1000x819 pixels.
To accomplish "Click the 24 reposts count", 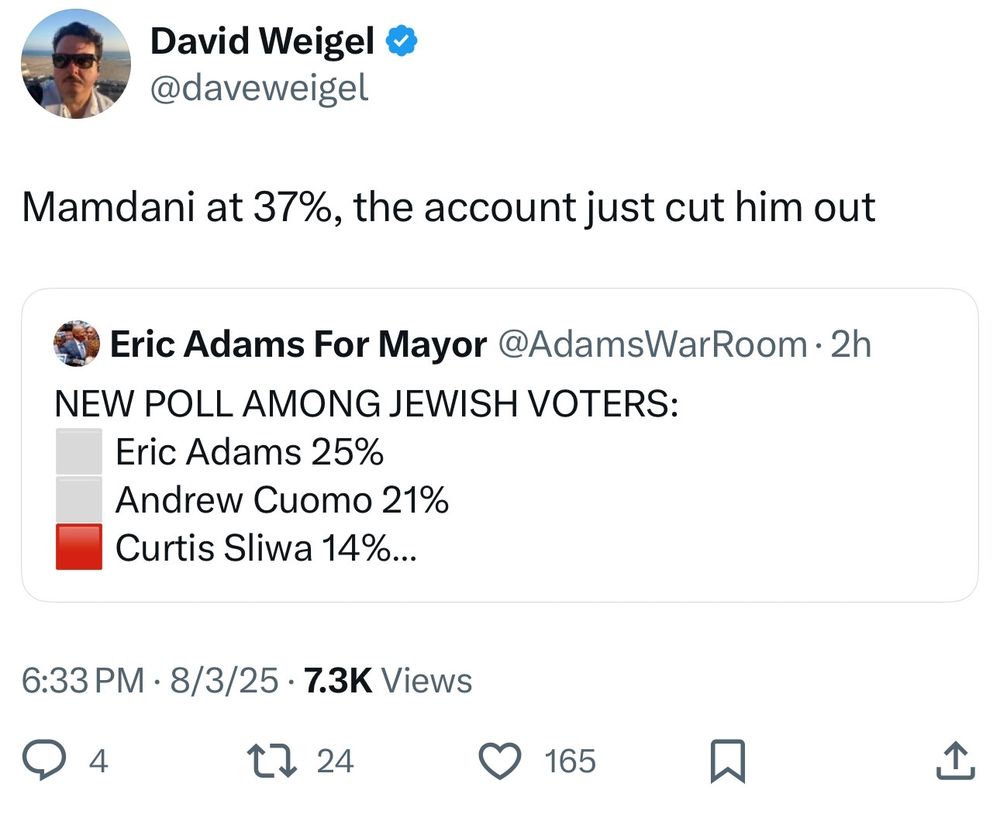I will pyautogui.click(x=335, y=762).
